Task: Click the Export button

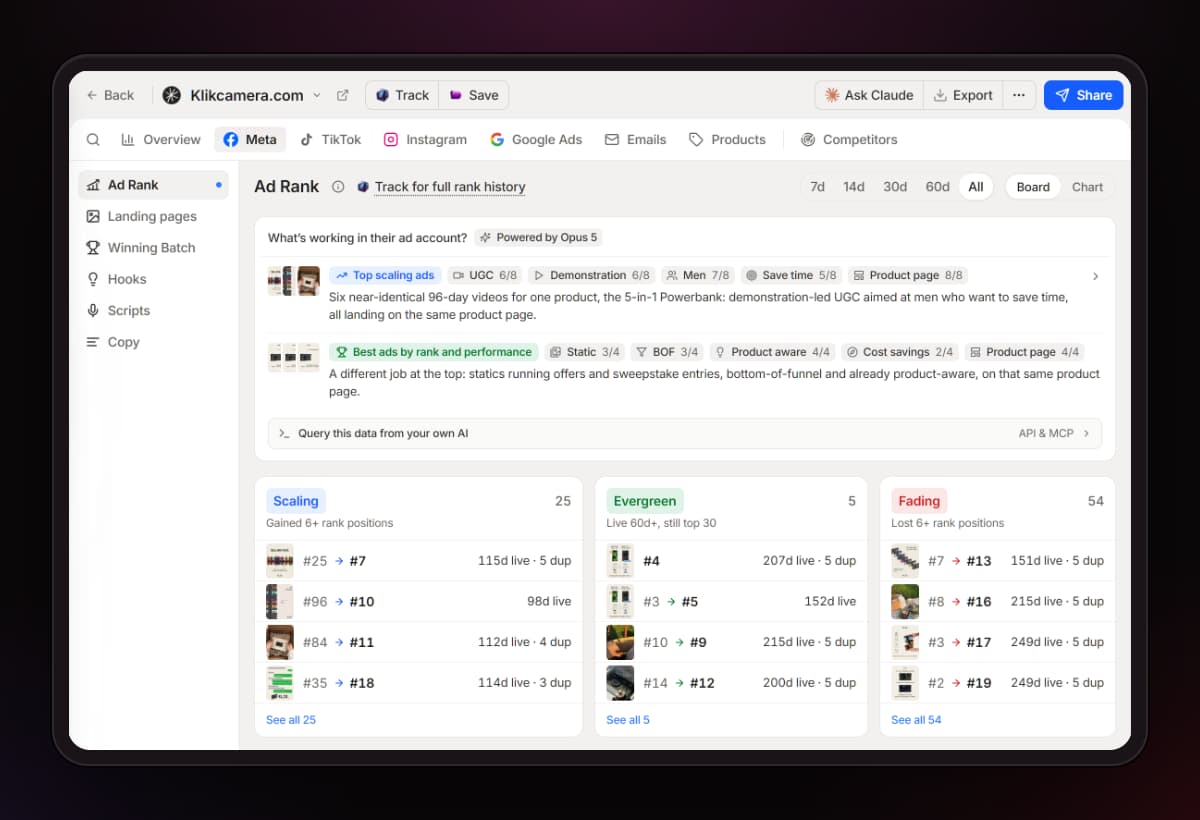Action: click(x=963, y=95)
